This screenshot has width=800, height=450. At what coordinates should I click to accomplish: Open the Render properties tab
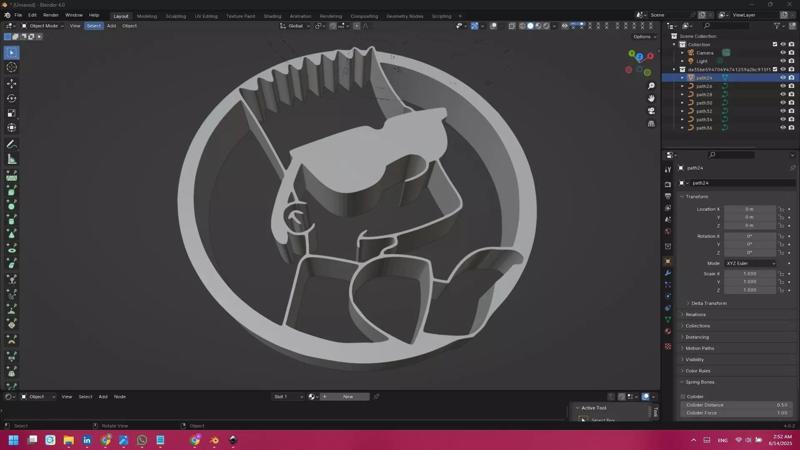[x=668, y=184]
